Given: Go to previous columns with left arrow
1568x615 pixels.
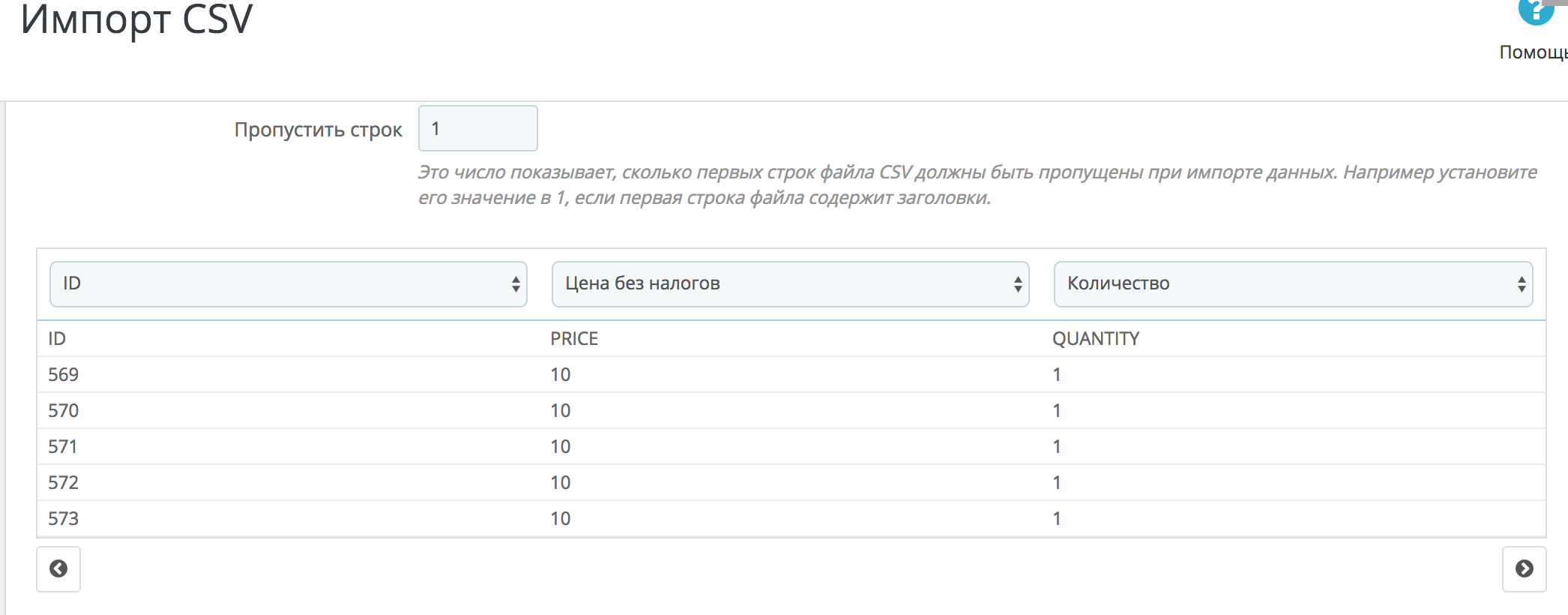Looking at the screenshot, I should [58, 568].
